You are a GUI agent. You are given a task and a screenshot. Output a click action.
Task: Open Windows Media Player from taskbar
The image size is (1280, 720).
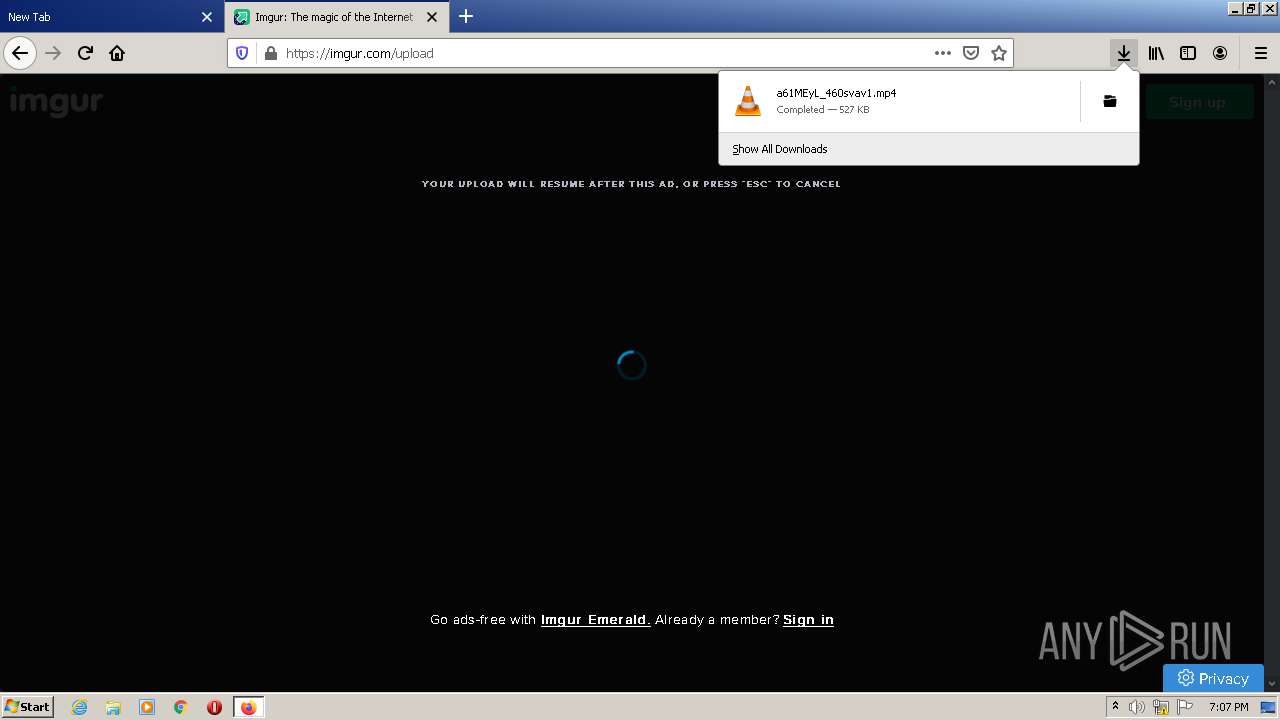147,707
